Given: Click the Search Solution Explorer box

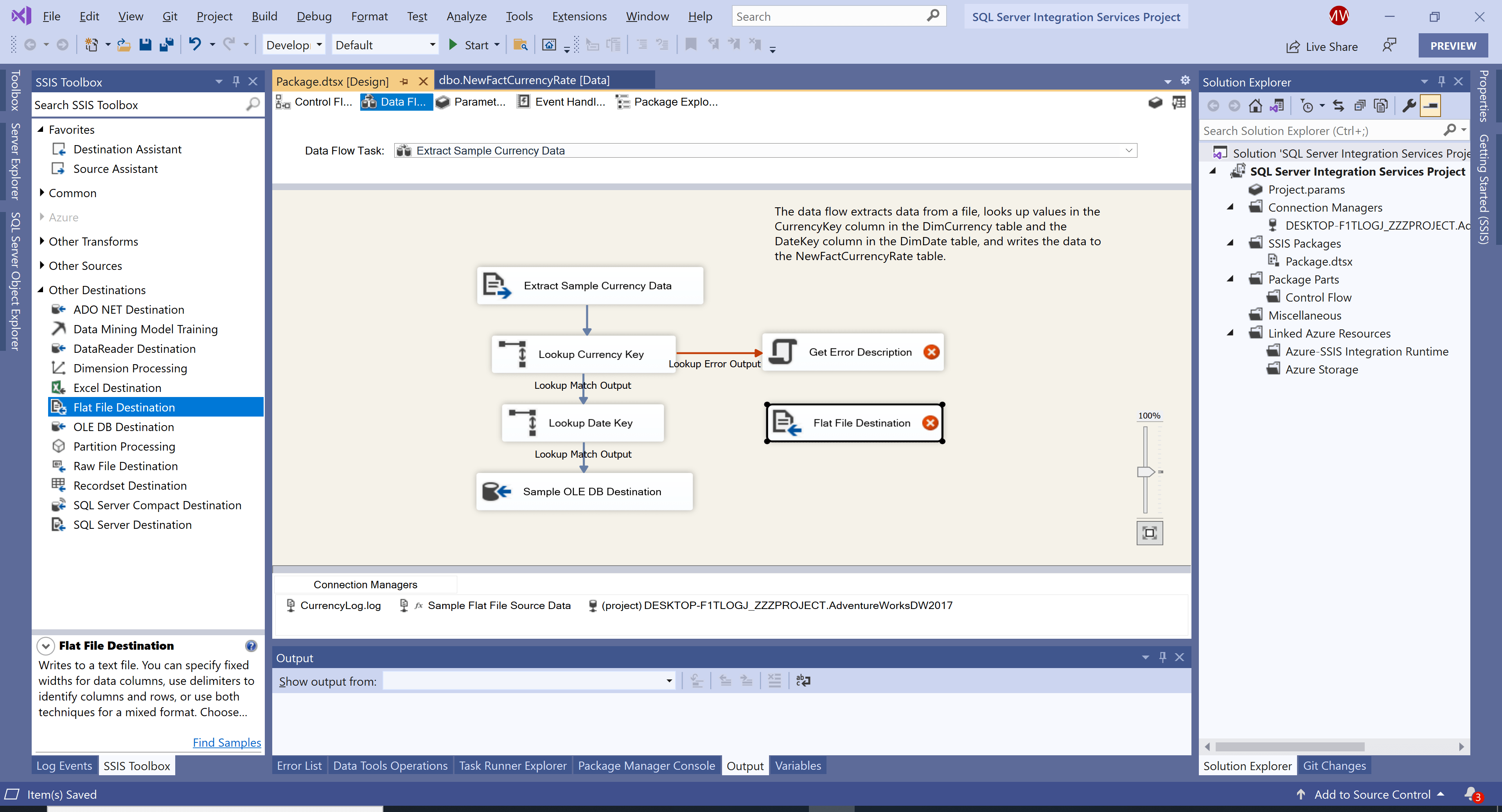Looking at the screenshot, I should [1324, 130].
